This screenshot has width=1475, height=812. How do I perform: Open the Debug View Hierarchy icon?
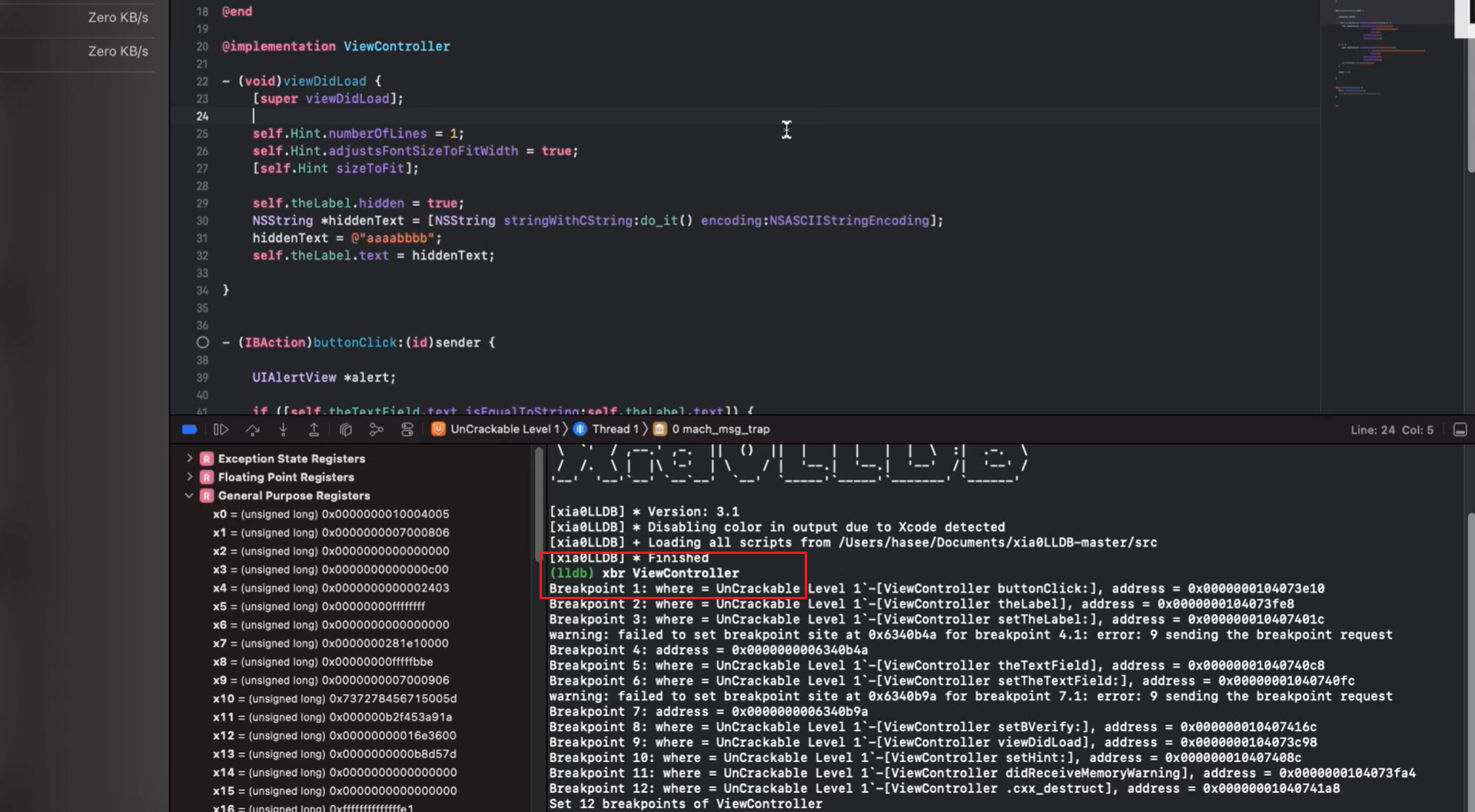tap(346, 429)
